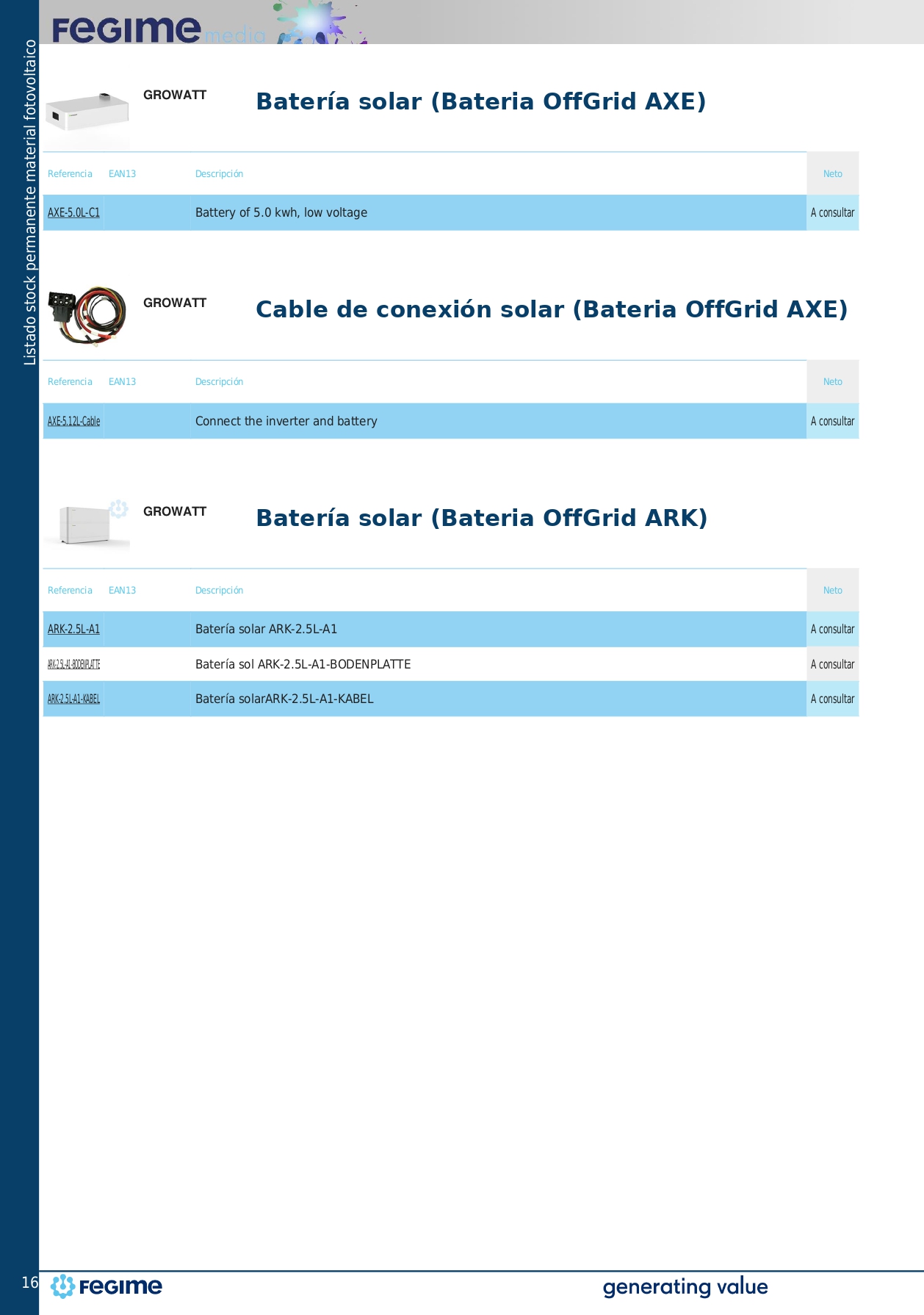This screenshot has width=924, height=1315.
Task: Click the 'generating value' footer slogan
Action: (x=685, y=1287)
